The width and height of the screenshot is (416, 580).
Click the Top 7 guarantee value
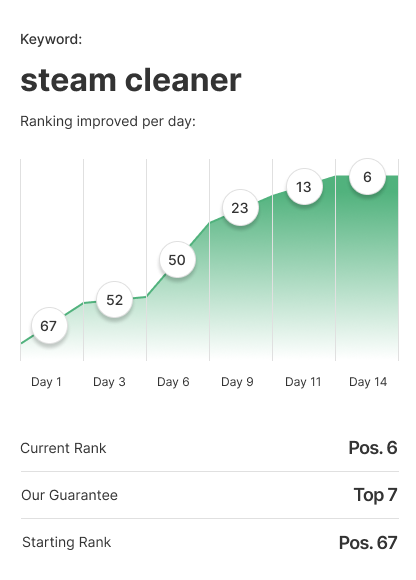(x=375, y=495)
